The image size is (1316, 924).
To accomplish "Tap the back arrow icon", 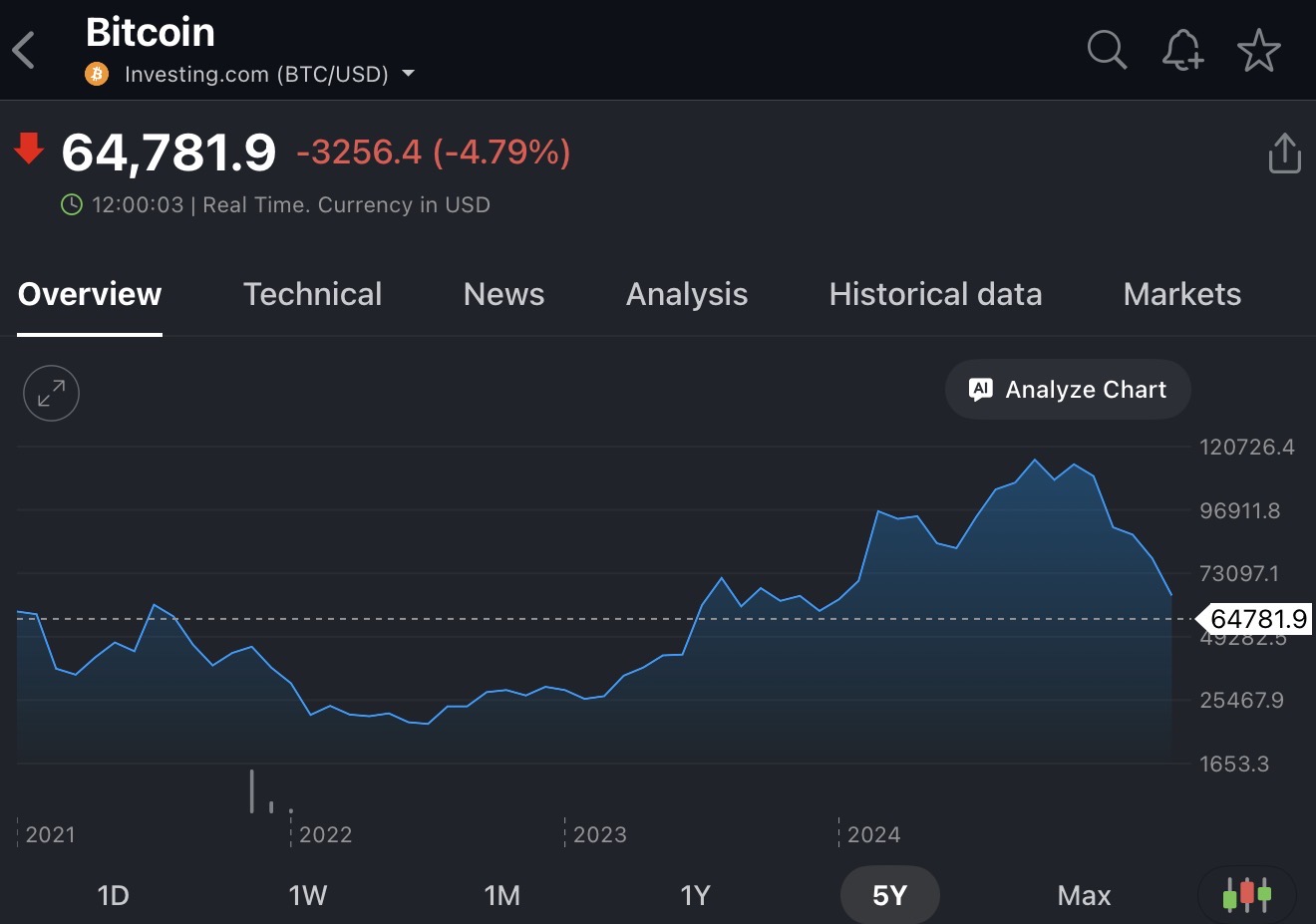I will pyautogui.click(x=25, y=50).
